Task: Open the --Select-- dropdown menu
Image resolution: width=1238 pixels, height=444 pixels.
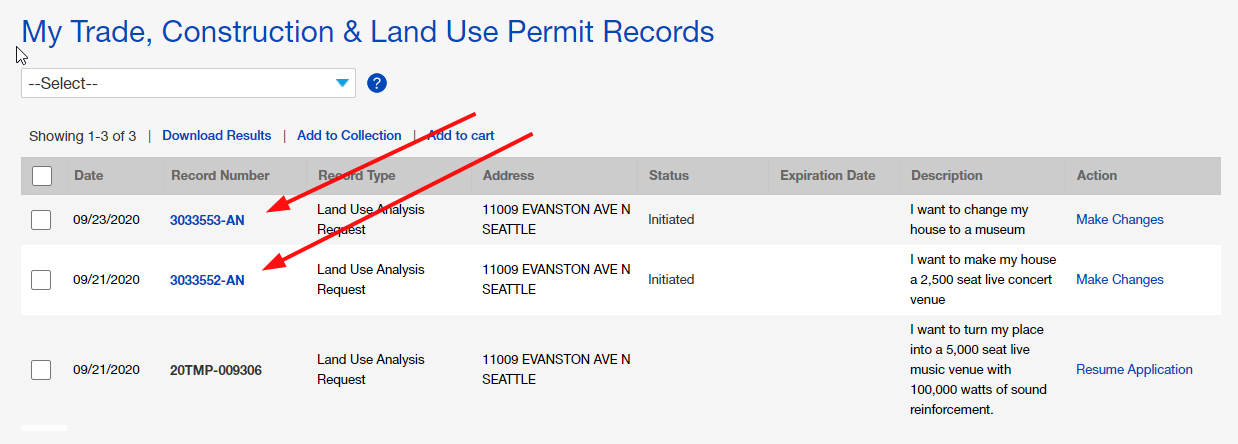Action: click(x=188, y=84)
